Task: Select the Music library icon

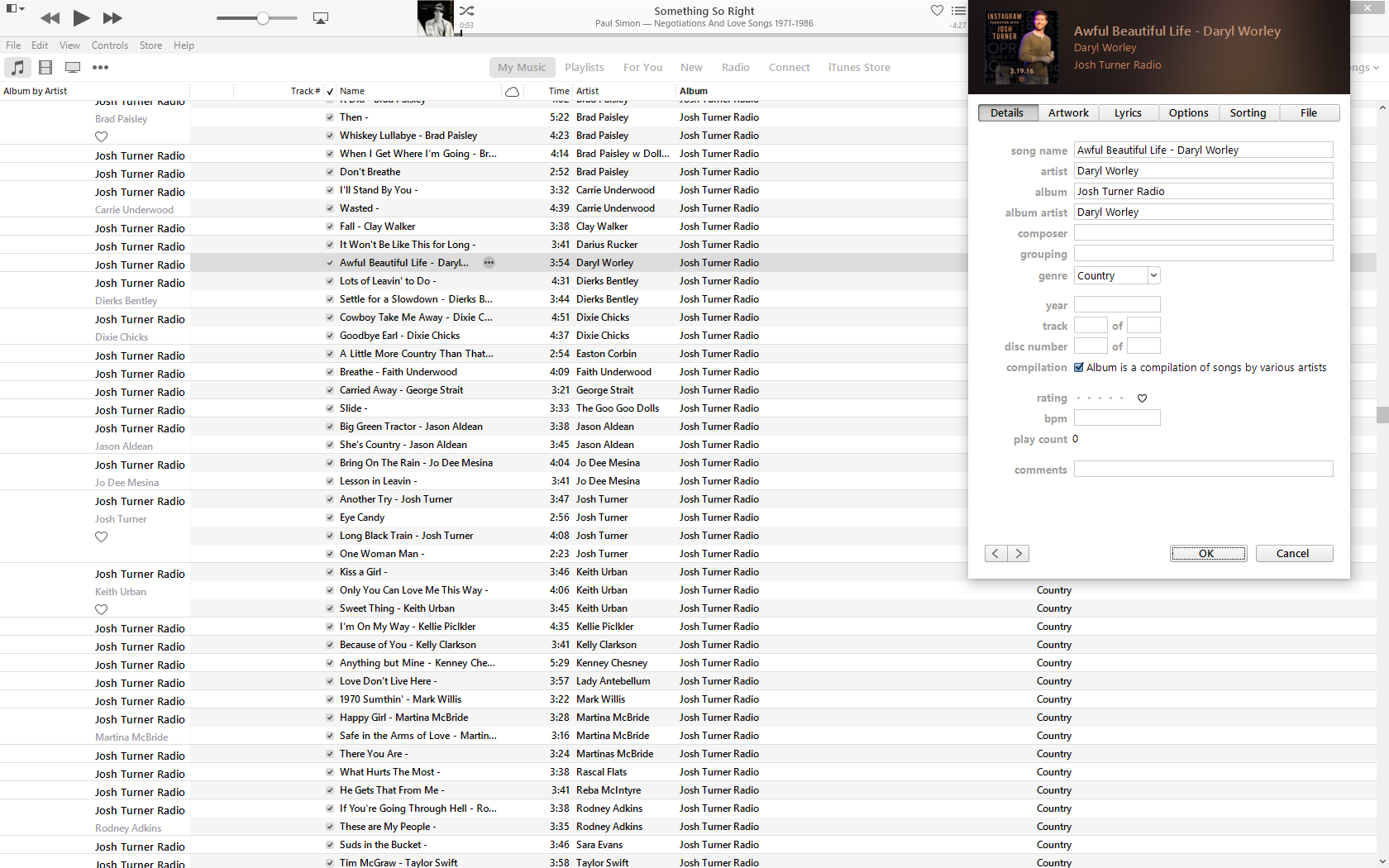Action: pyautogui.click(x=18, y=67)
